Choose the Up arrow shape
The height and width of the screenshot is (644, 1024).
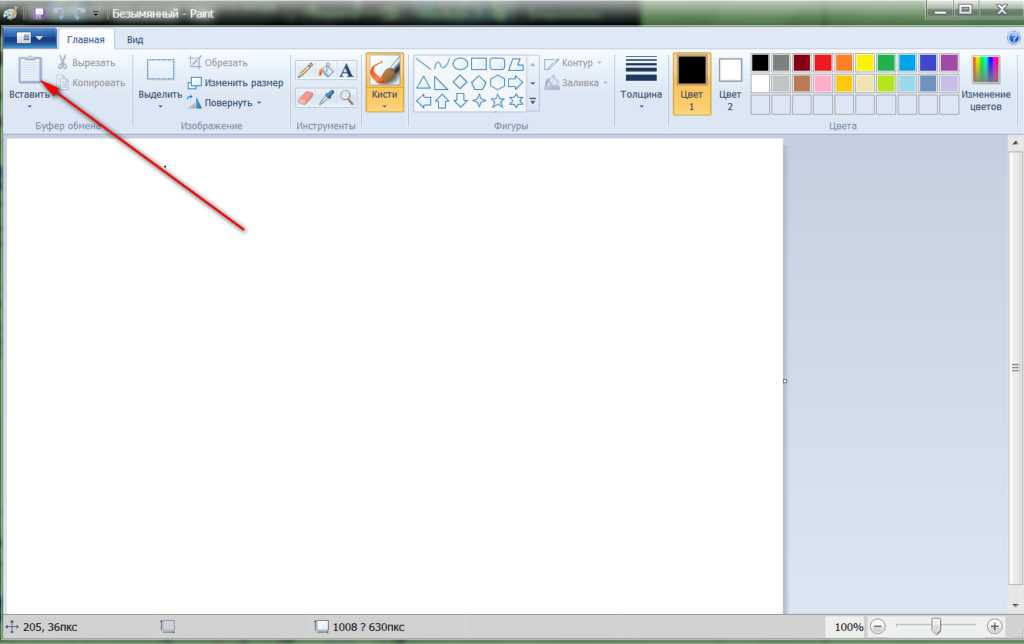tap(441, 101)
